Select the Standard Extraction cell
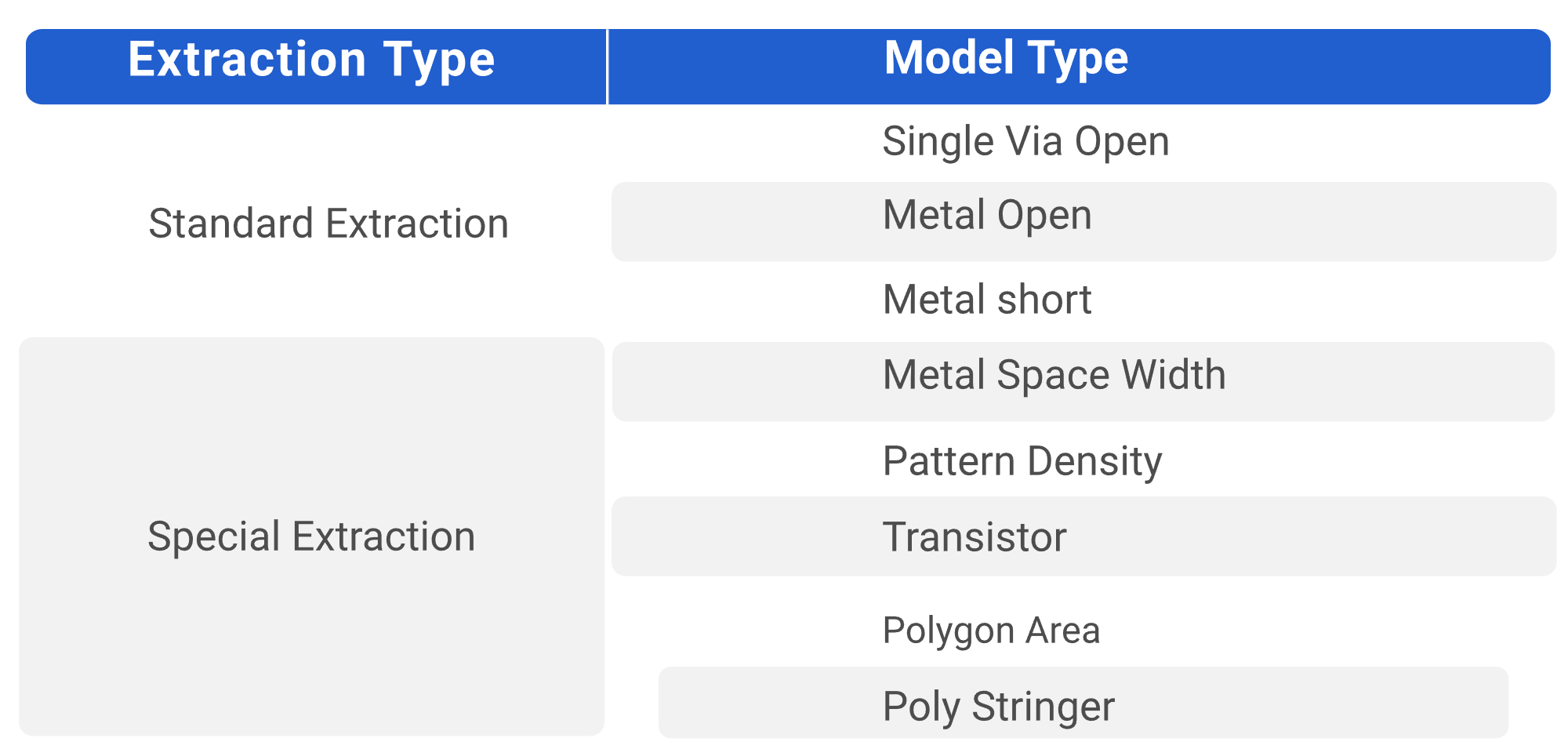The width and height of the screenshot is (1568, 749). point(328,224)
